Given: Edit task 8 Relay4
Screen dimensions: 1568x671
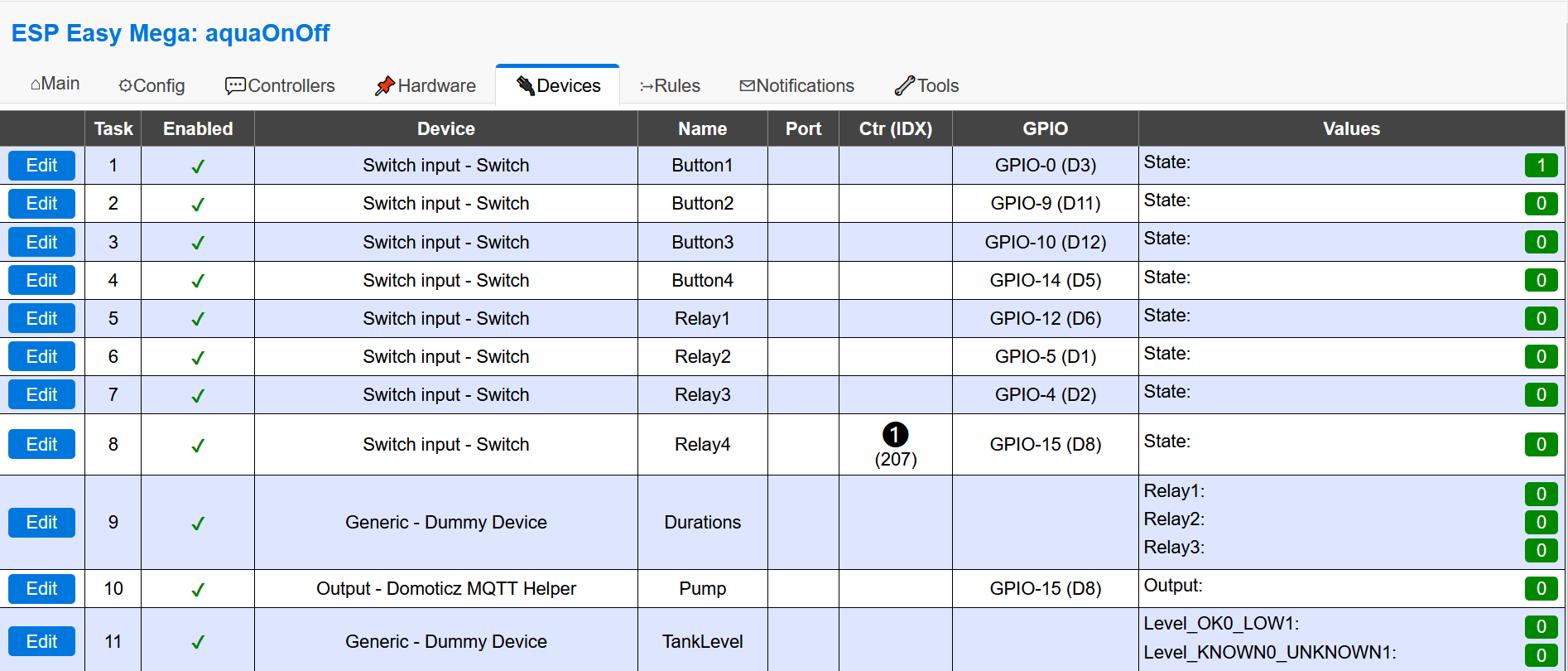Looking at the screenshot, I should click(x=42, y=444).
